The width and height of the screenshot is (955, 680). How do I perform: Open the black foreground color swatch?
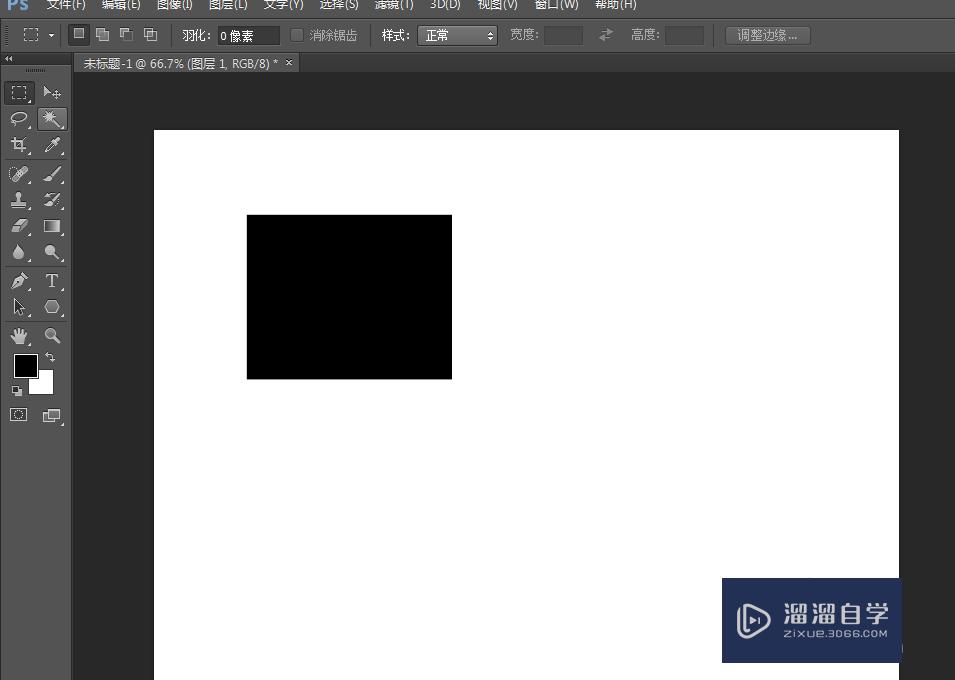pos(25,365)
